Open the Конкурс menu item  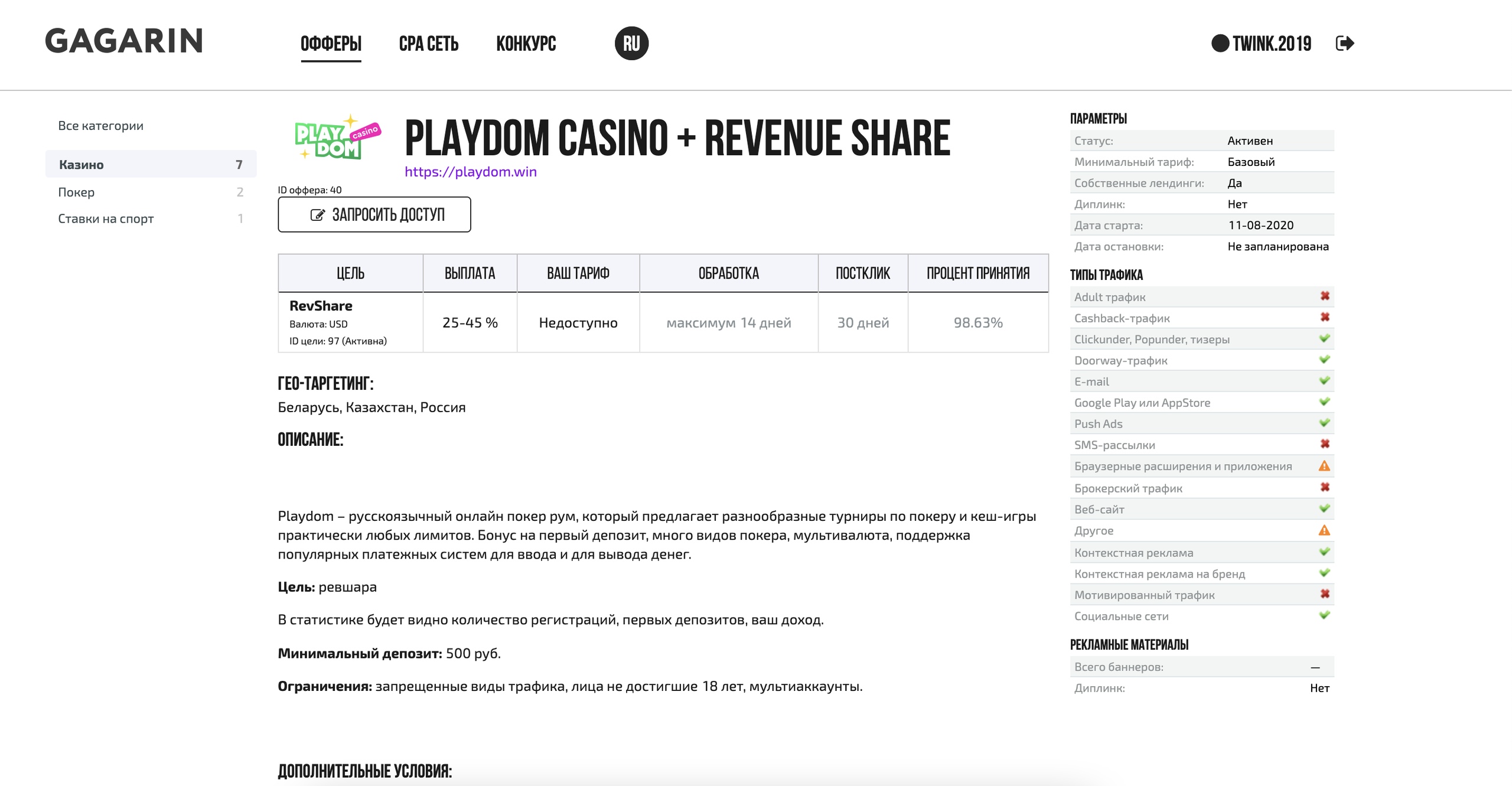coord(526,44)
